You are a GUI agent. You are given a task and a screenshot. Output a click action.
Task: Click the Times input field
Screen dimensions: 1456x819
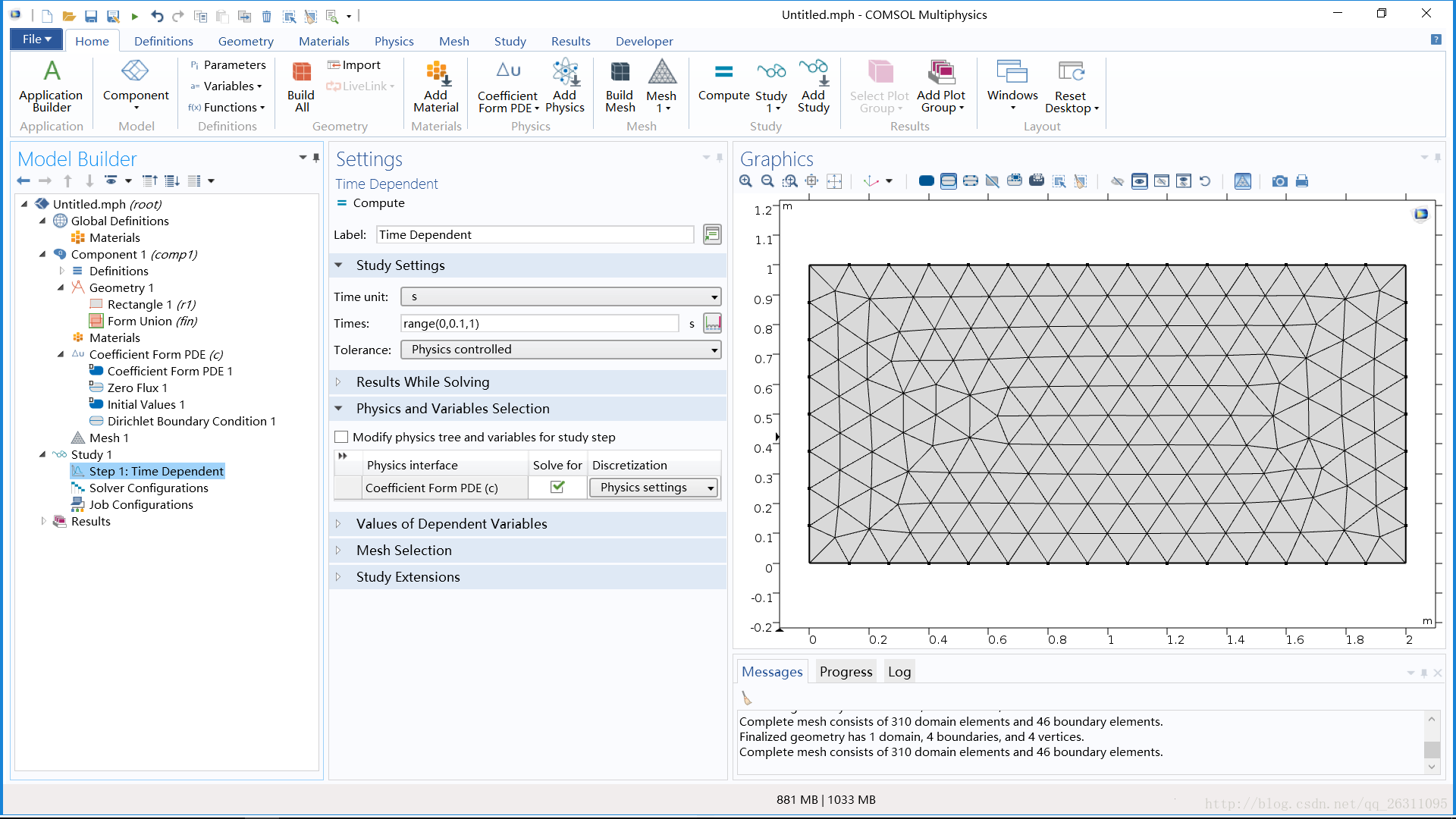click(x=539, y=323)
